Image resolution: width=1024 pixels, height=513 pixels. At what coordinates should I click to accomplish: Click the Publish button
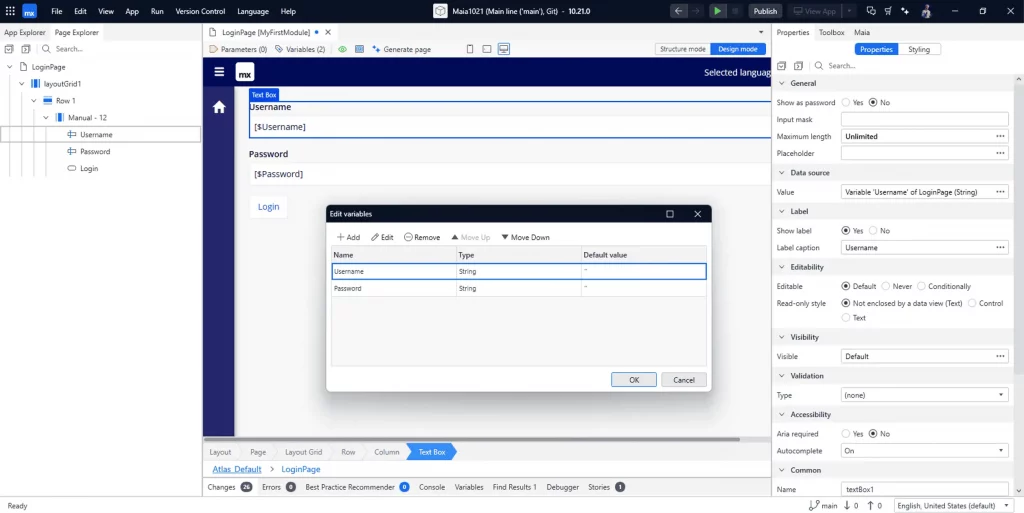pos(765,11)
